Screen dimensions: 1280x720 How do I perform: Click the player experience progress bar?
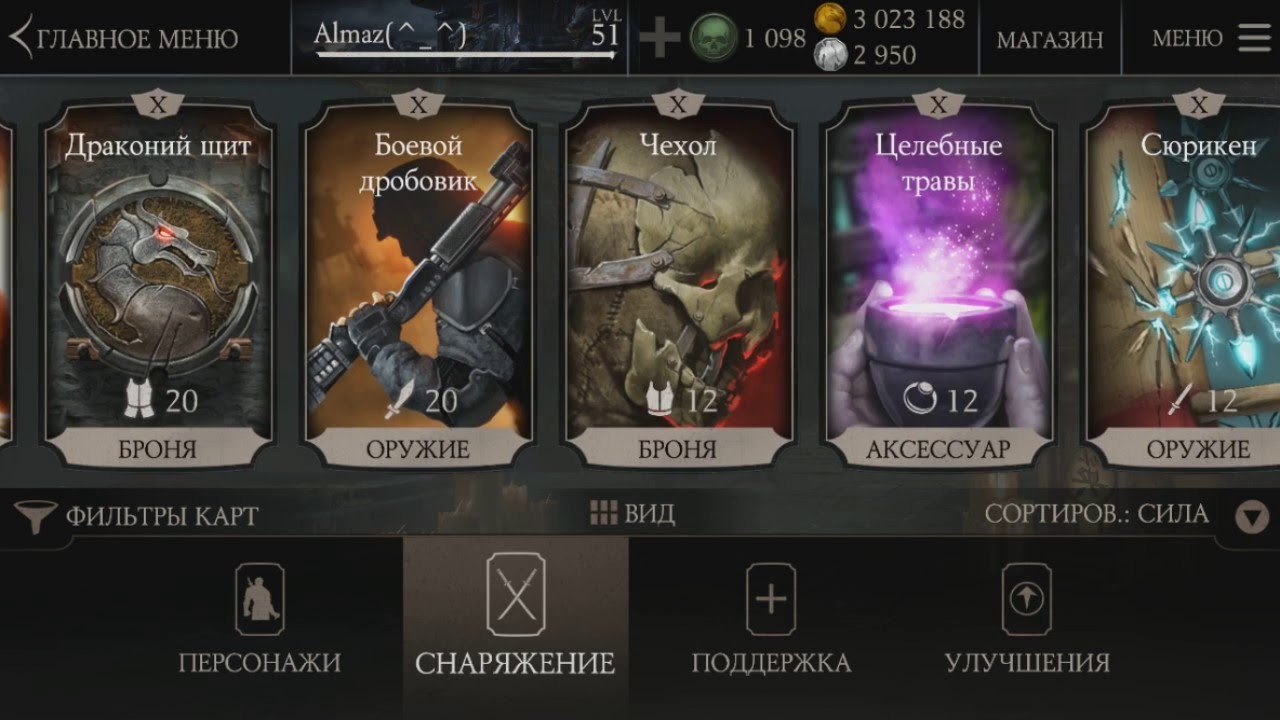point(466,55)
